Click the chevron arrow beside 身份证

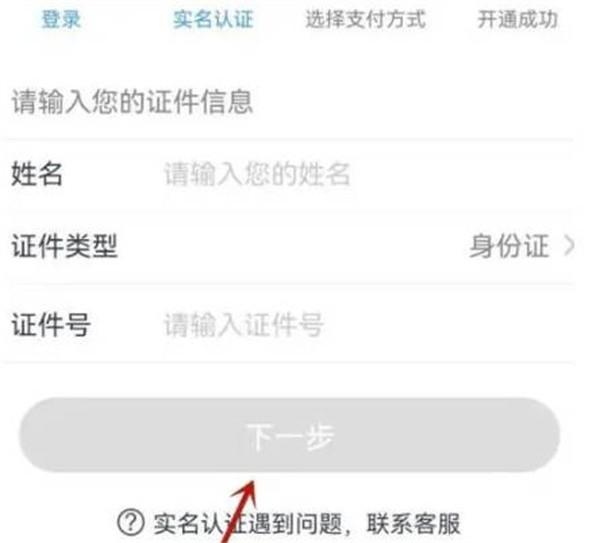pos(569,246)
